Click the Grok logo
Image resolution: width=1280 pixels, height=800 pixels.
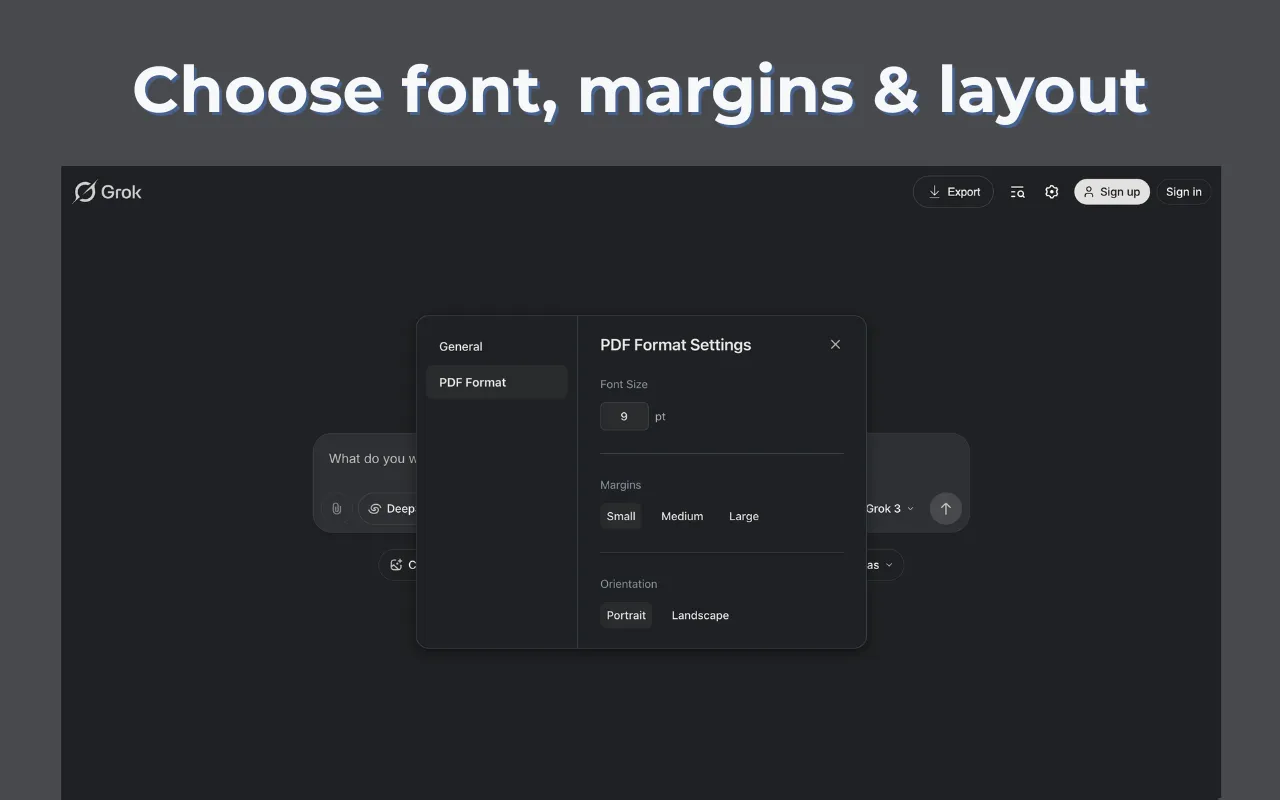coord(108,192)
